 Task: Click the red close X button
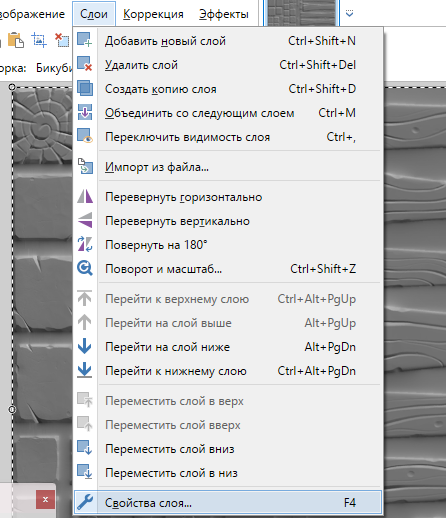coord(45,499)
